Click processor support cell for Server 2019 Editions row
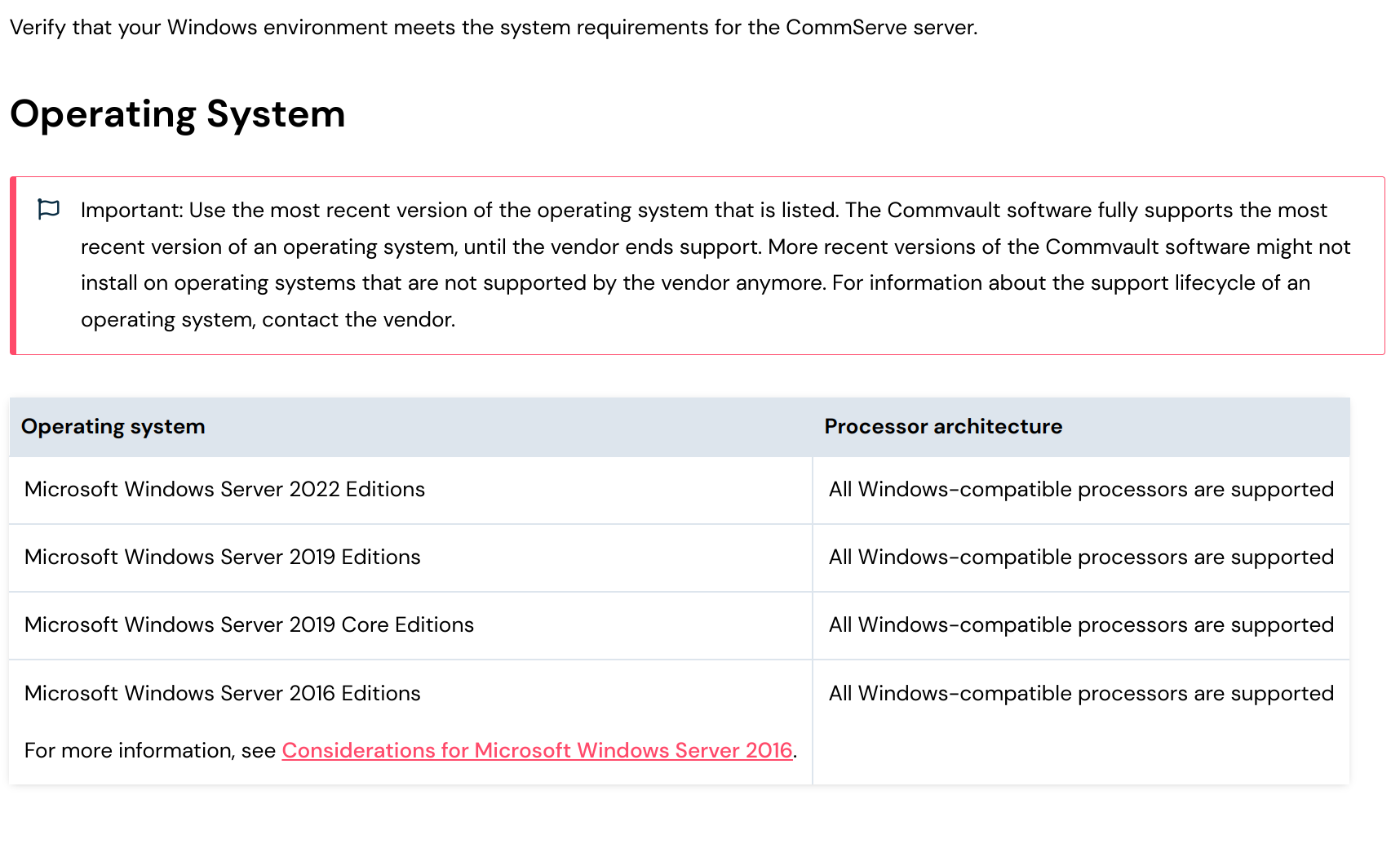Image resolution: width=1400 pixels, height=853 pixels. [x=1081, y=558]
